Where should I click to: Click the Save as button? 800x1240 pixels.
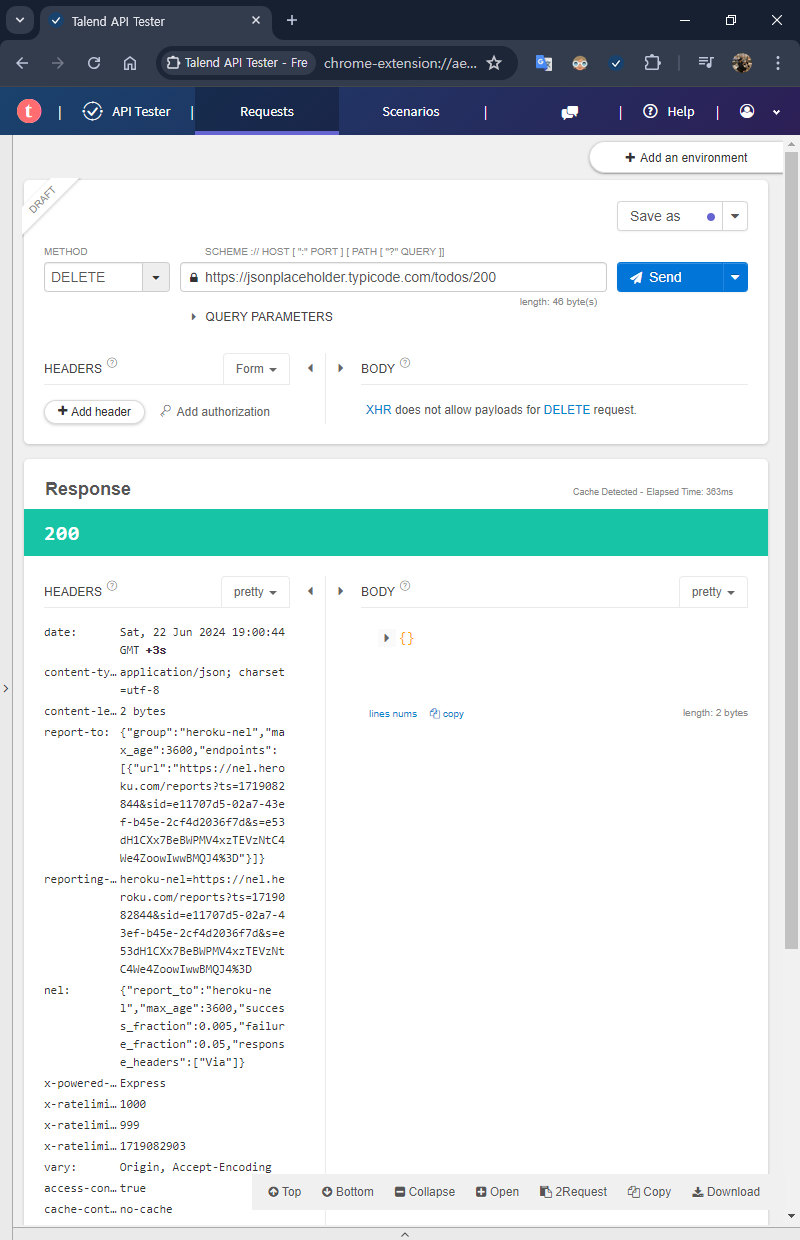(670, 216)
